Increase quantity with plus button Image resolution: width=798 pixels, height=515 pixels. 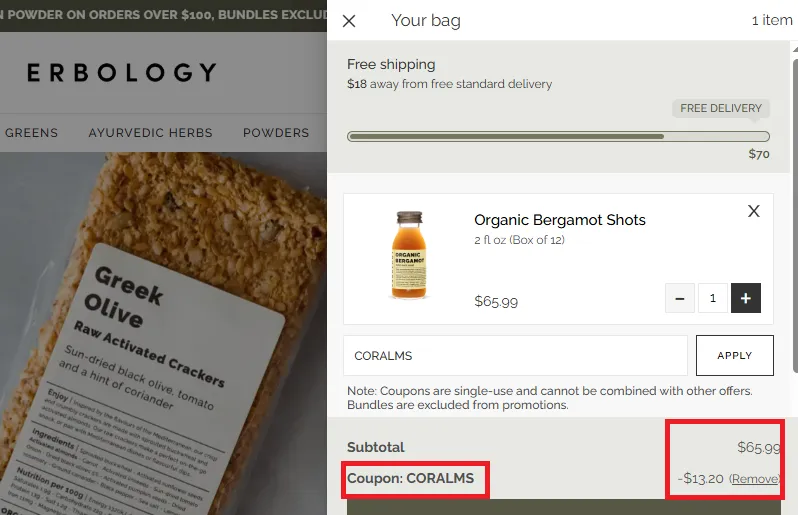pos(746,298)
